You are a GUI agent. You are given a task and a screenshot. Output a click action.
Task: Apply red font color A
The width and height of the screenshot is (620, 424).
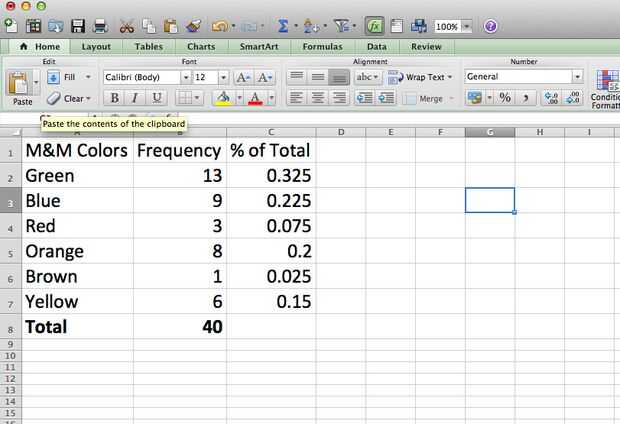coord(255,98)
